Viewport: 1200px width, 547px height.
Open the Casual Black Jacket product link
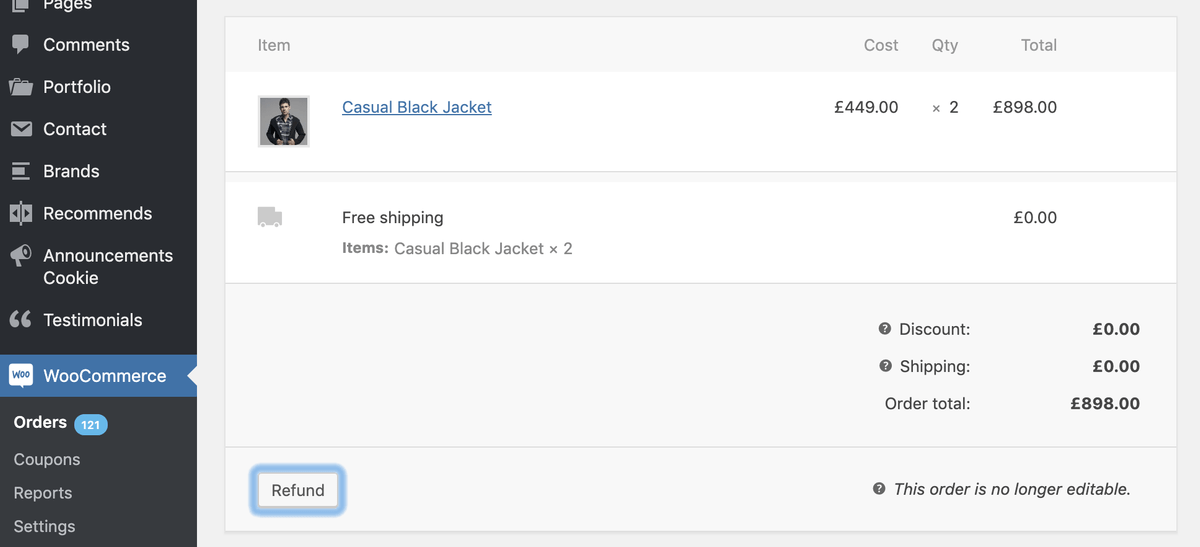(x=417, y=107)
